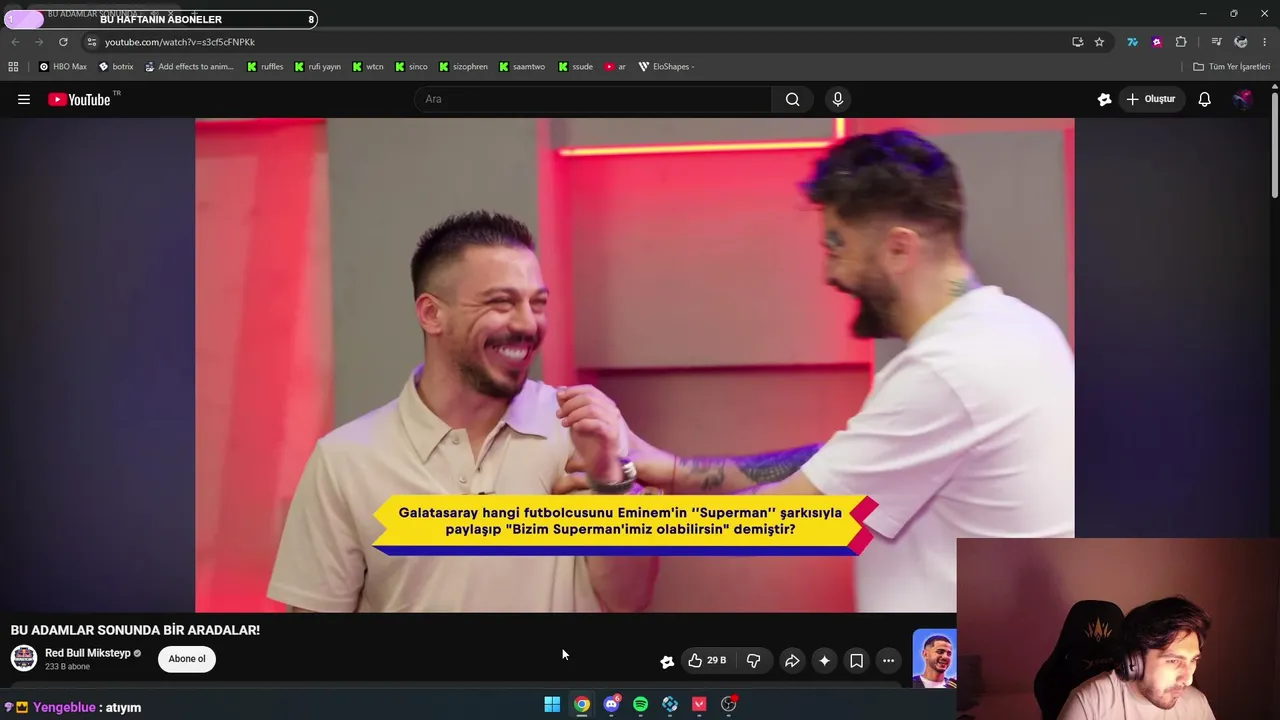Bookmark this page with the star icon
This screenshot has height=720, width=1280.
[x=1099, y=42]
